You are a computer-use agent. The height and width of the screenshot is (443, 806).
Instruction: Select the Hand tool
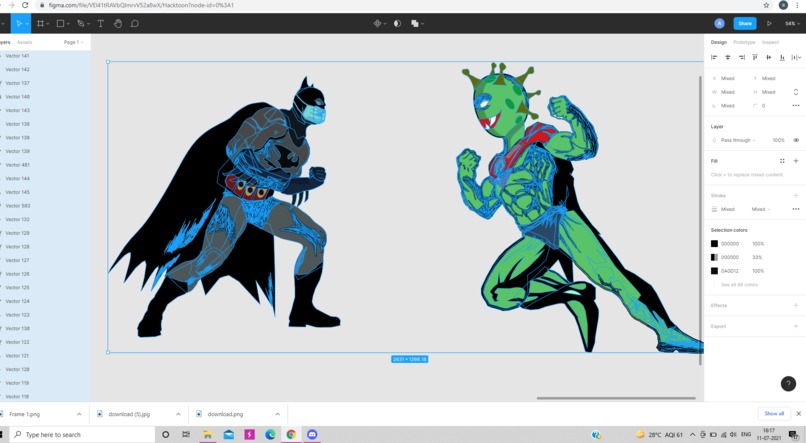coord(118,24)
